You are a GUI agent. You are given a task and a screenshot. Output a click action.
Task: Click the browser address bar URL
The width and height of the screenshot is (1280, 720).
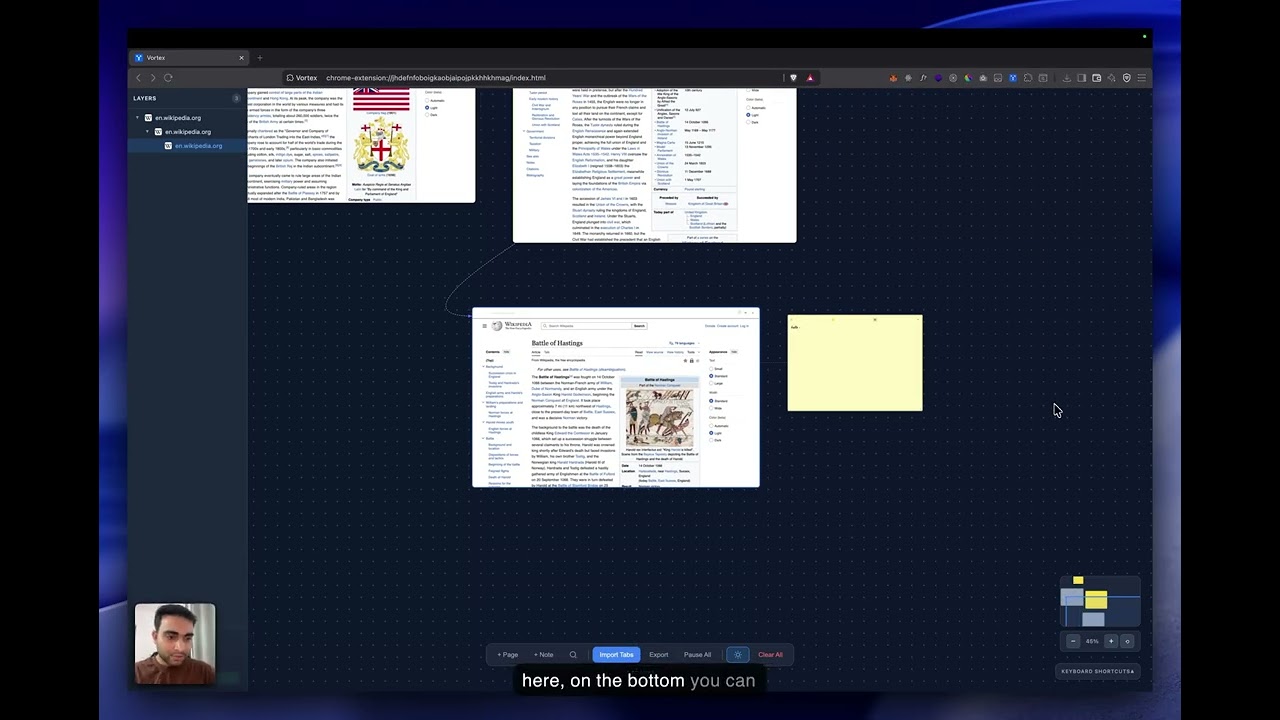[x=435, y=78]
